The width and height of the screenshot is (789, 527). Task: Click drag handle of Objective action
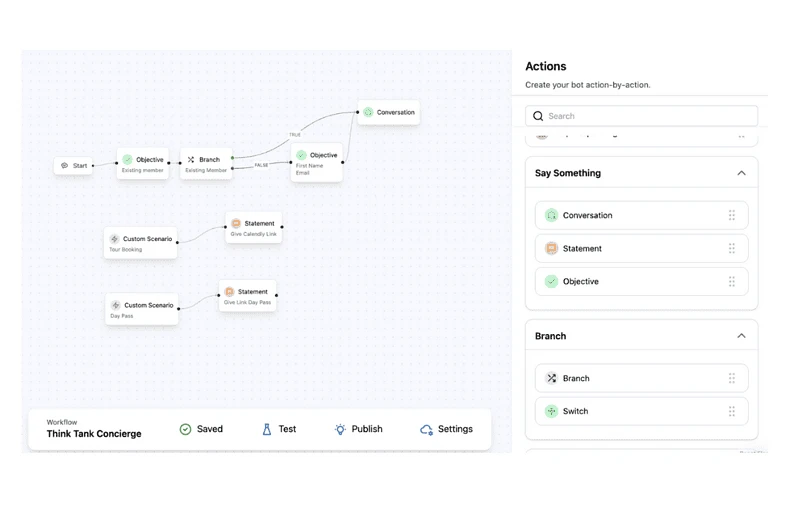point(732,281)
